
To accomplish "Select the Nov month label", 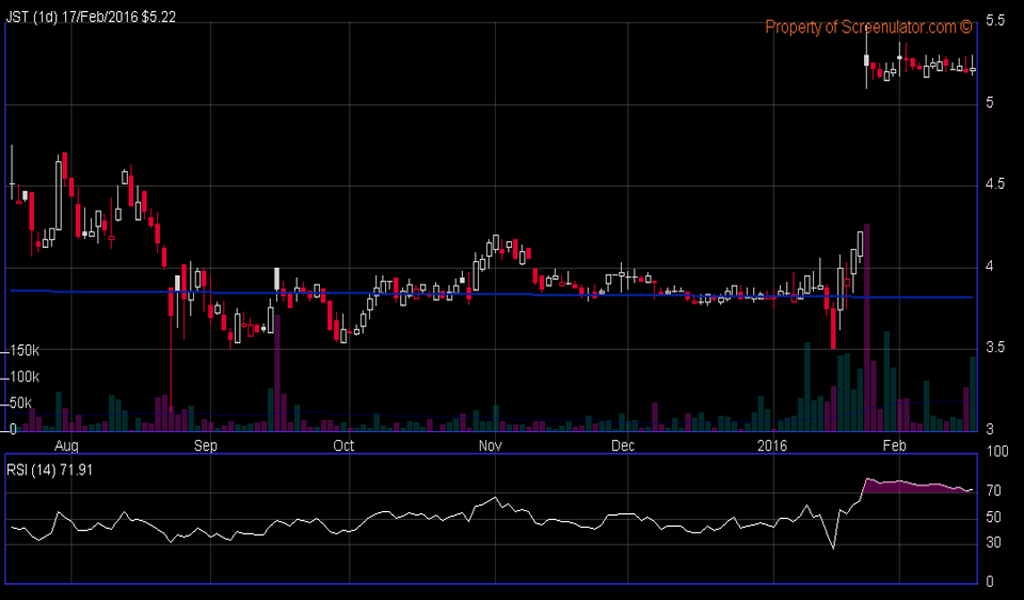I will point(490,446).
